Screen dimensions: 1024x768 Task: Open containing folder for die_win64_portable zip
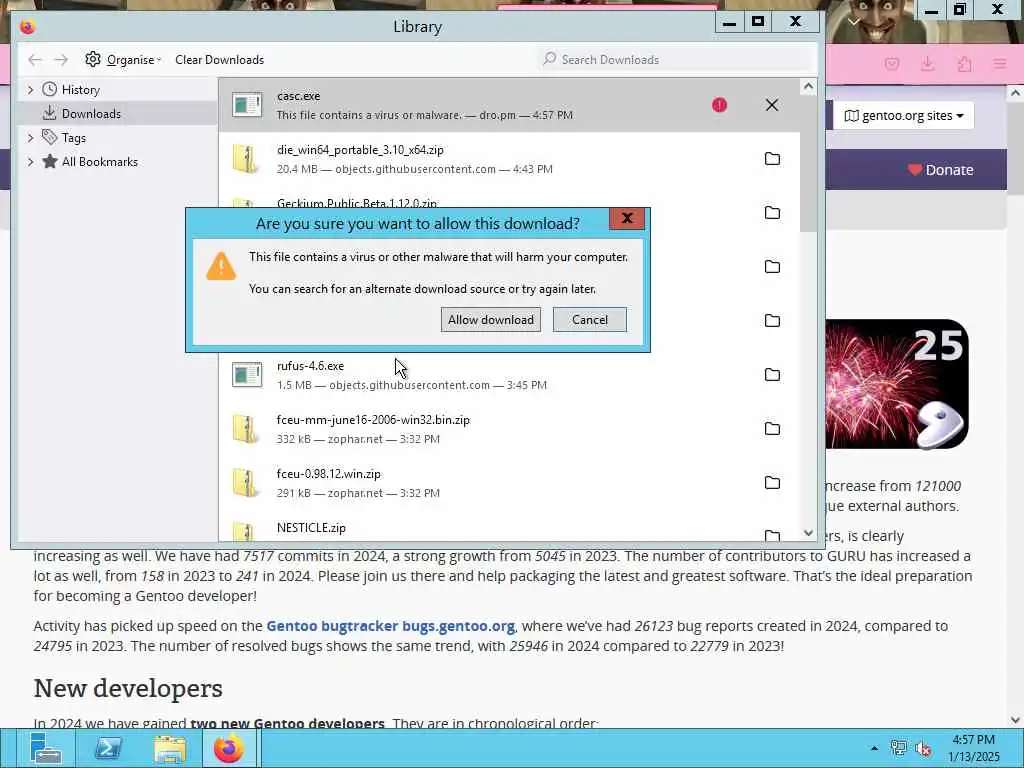772,159
